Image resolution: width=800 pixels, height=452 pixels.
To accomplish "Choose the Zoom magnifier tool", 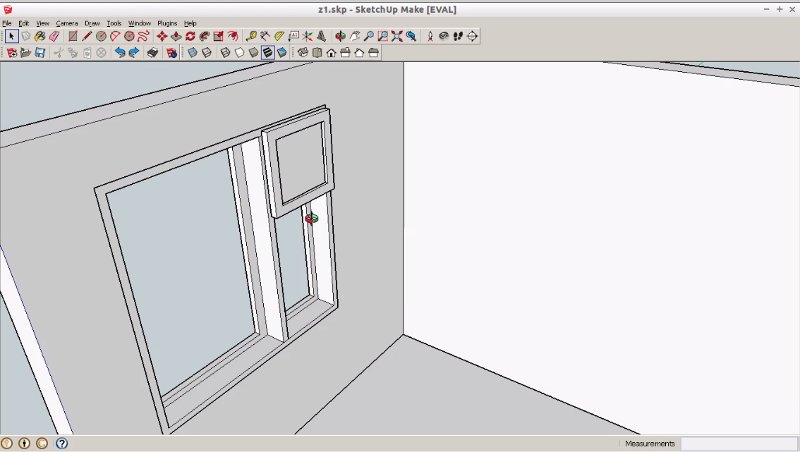I will click(368, 36).
